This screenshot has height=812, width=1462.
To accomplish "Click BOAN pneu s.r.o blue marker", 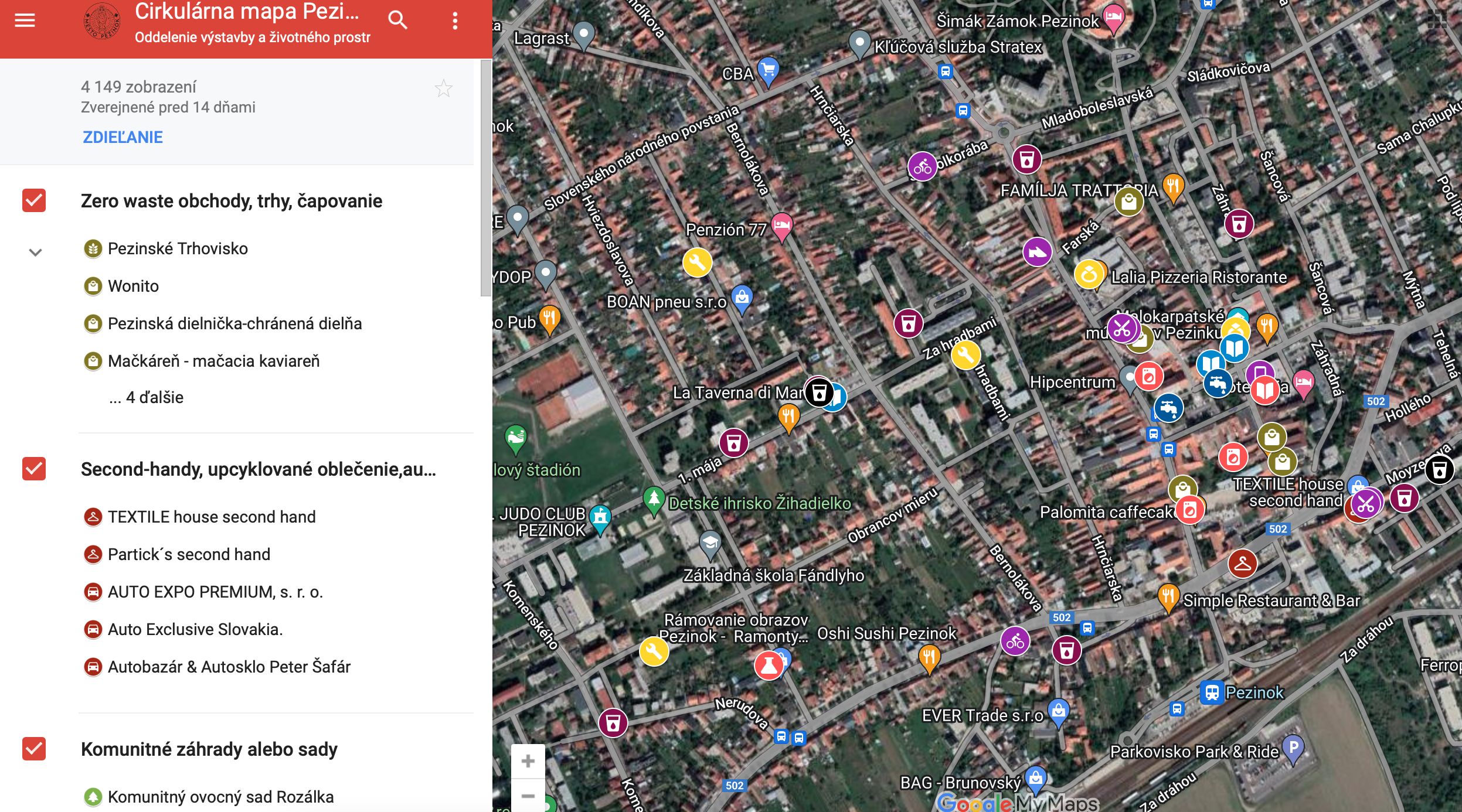I will pyautogui.click(x=742, y=299).
